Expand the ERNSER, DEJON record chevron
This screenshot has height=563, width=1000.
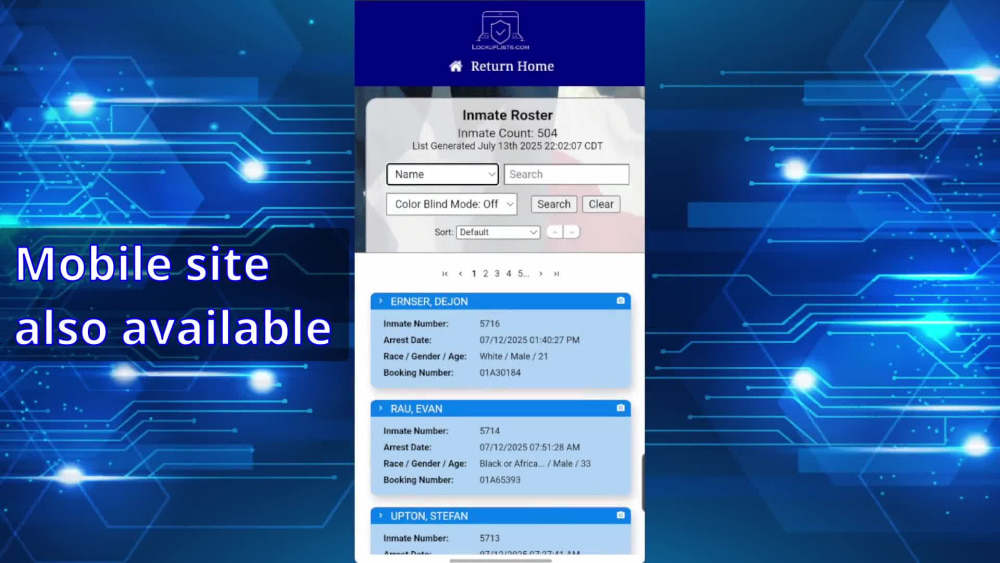pyautogui.click(x=381, y=301)
